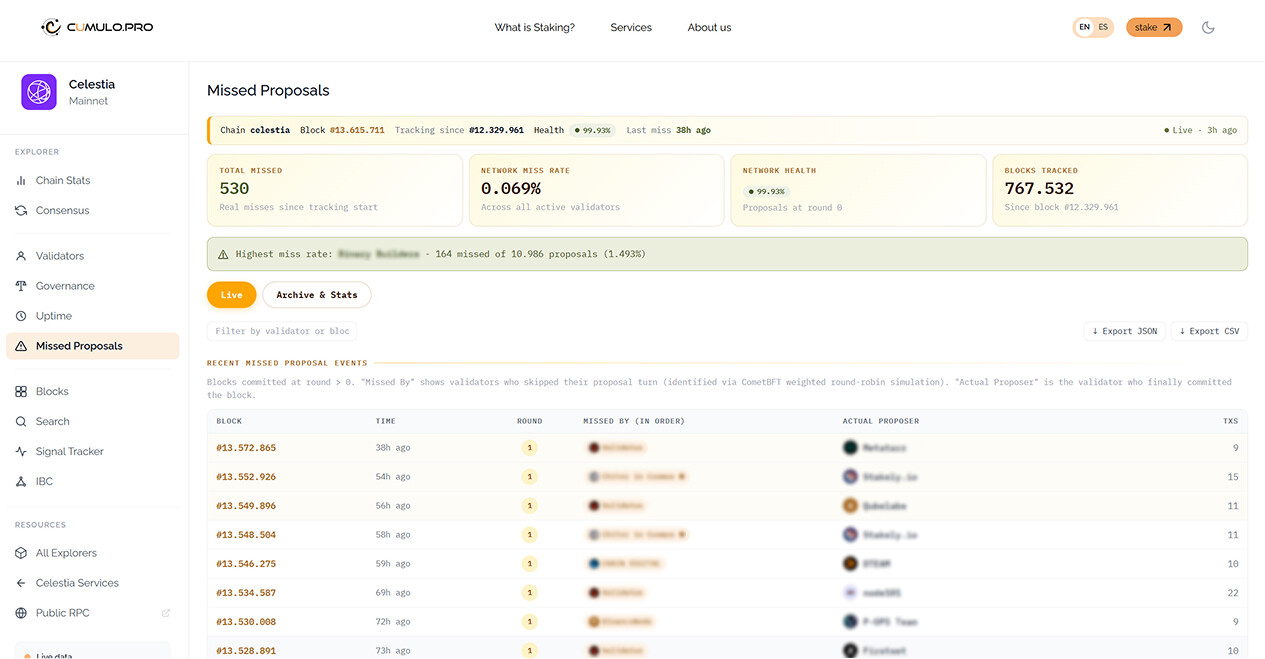The image size is (1265, 659).
Task: Open Governance scales icon
Action: [x=21, y=286]
